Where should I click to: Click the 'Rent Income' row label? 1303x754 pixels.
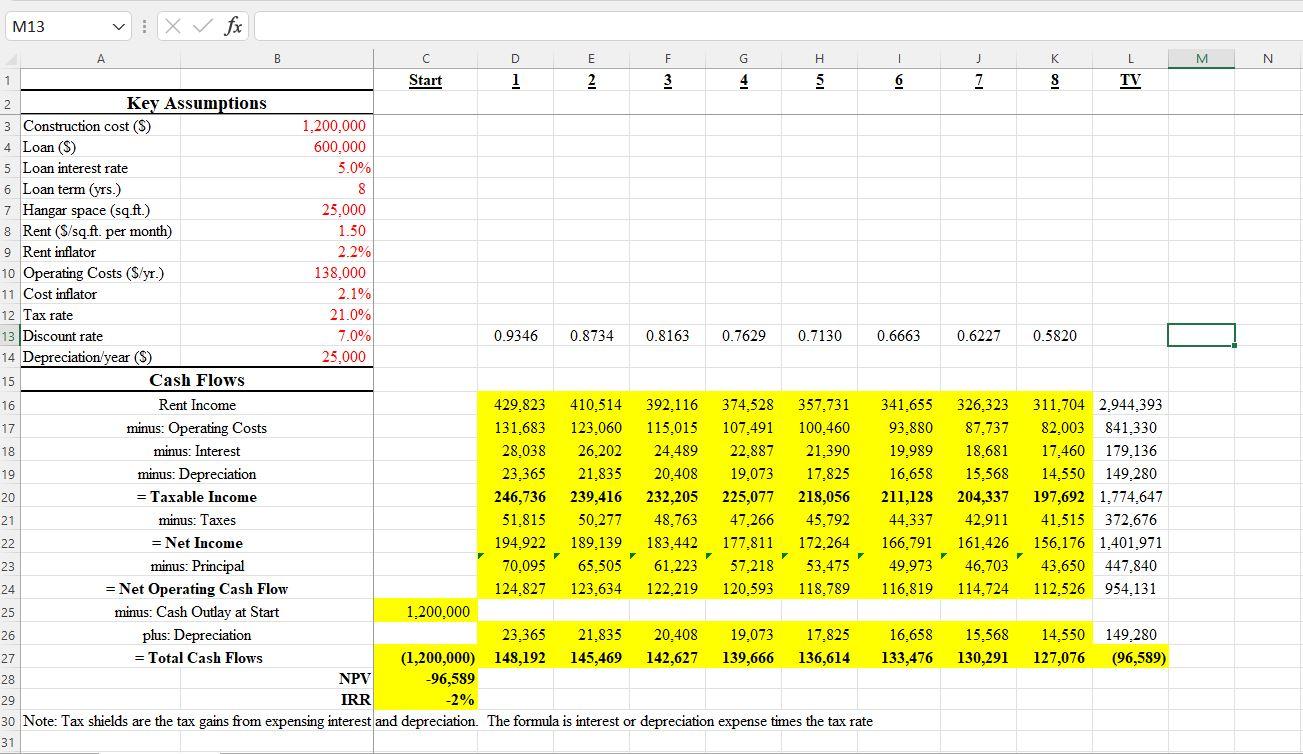197,405
